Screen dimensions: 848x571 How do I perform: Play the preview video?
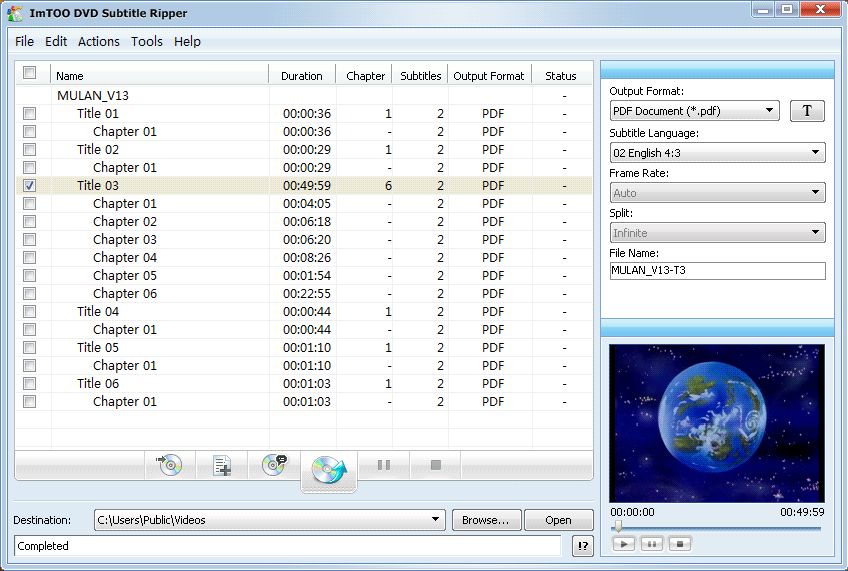(x=624, y=544)
